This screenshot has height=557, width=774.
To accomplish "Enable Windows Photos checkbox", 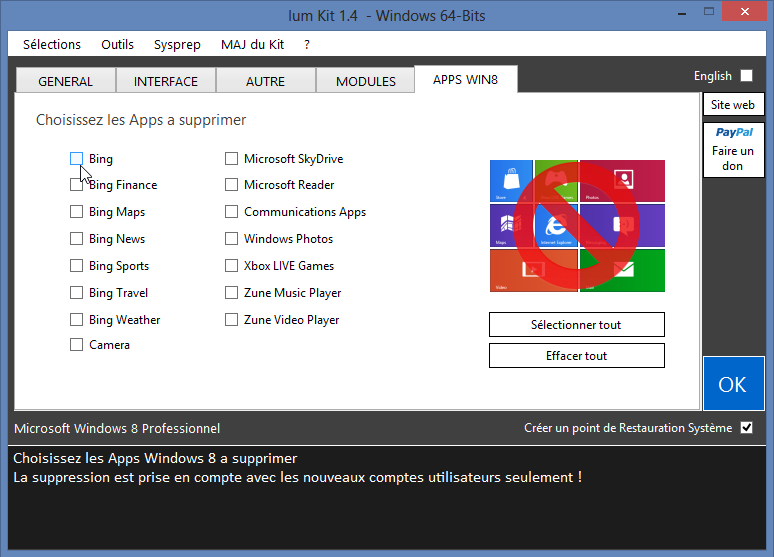I will coord(232,239).
